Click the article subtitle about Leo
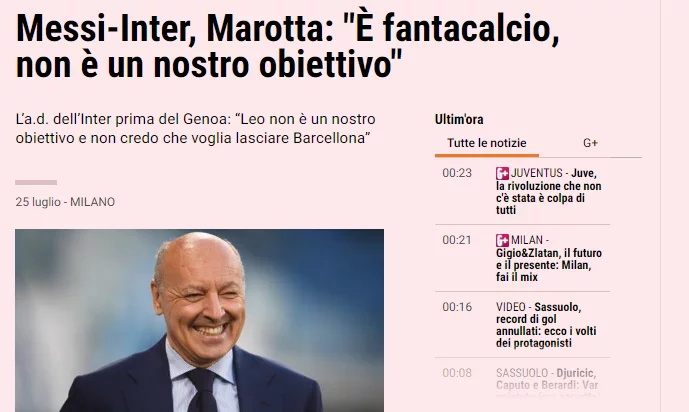Screen dimensions: 689x412 point(196,129)
